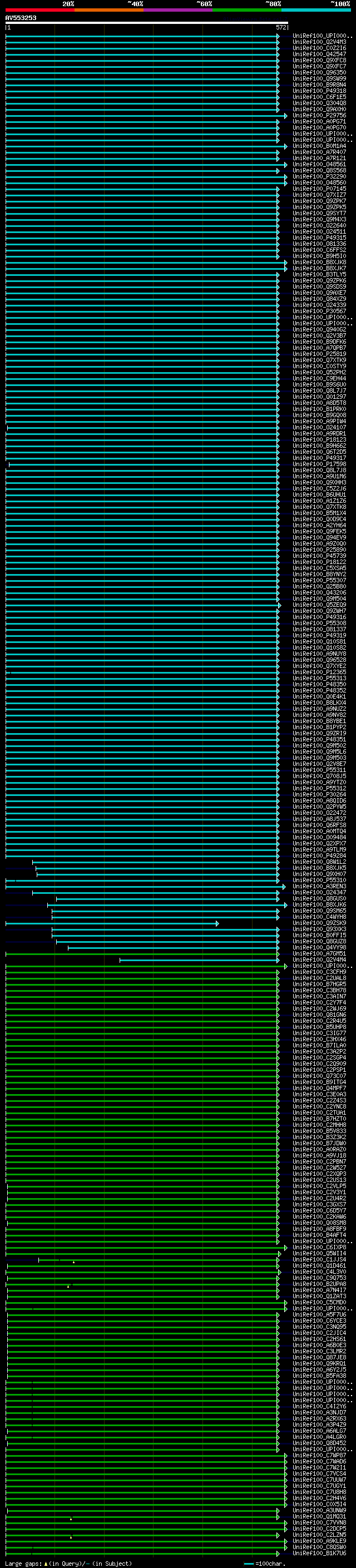Click the green ~80% identity legend segment
This screenshot has width=356, height=1568.
point(246,10)
